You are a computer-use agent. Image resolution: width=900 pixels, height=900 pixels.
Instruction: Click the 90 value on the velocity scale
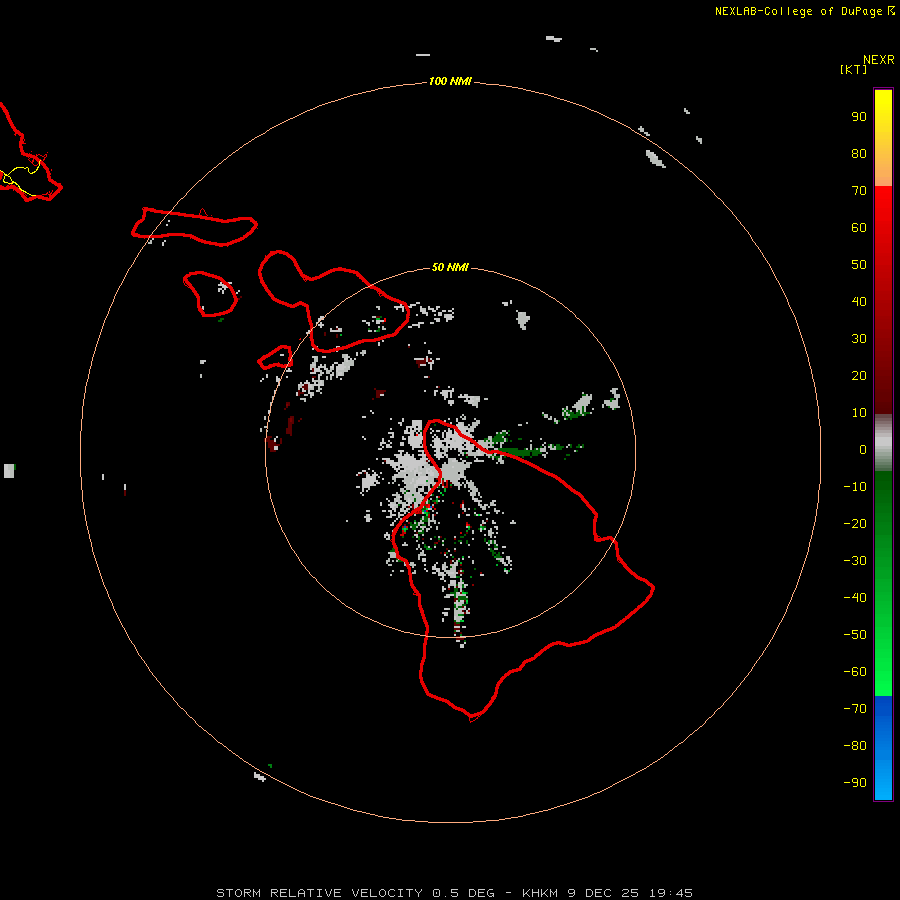pyautogui.click(x=859, y=117)
